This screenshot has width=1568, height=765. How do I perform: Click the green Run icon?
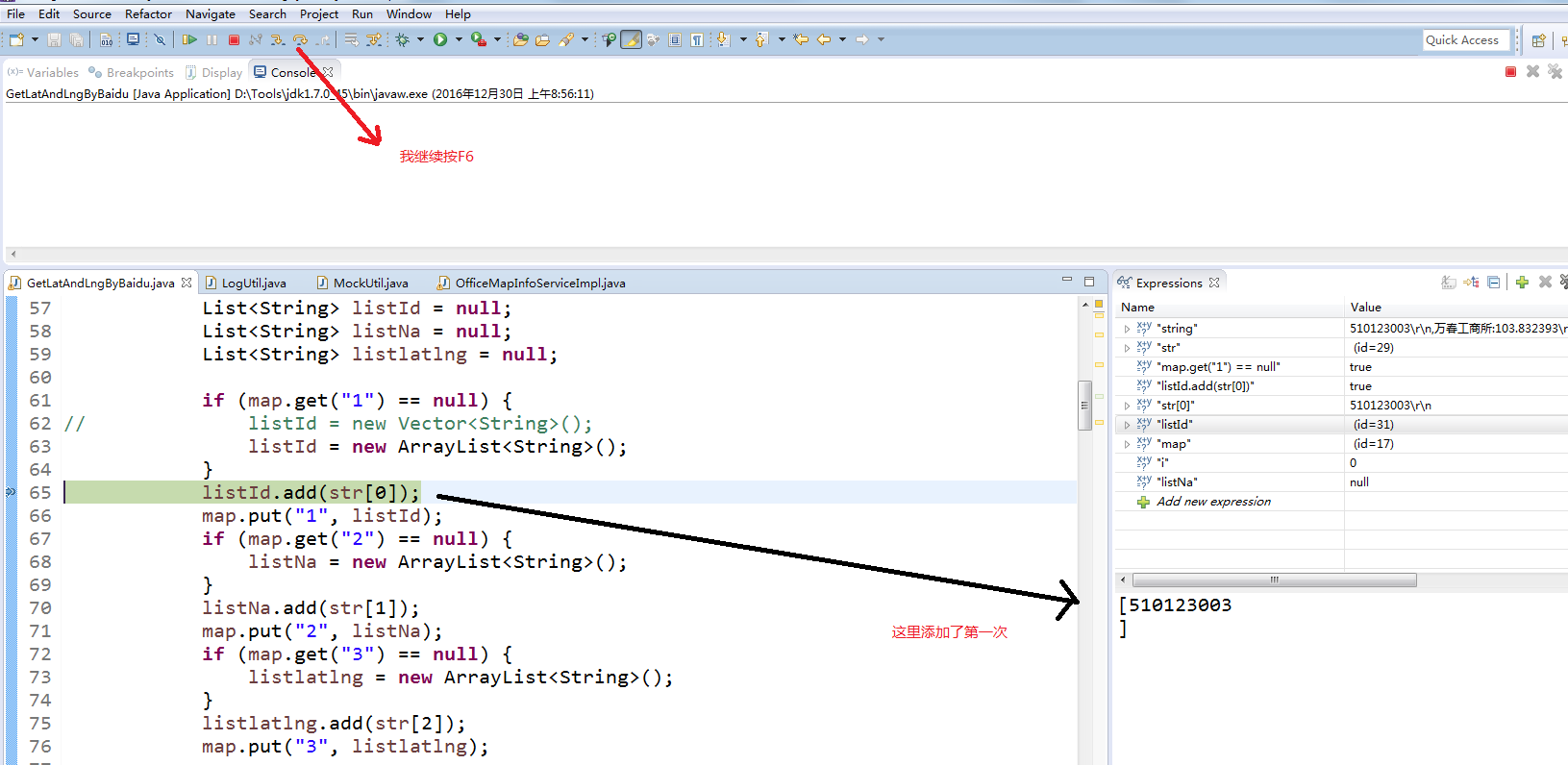pos(440,39)
